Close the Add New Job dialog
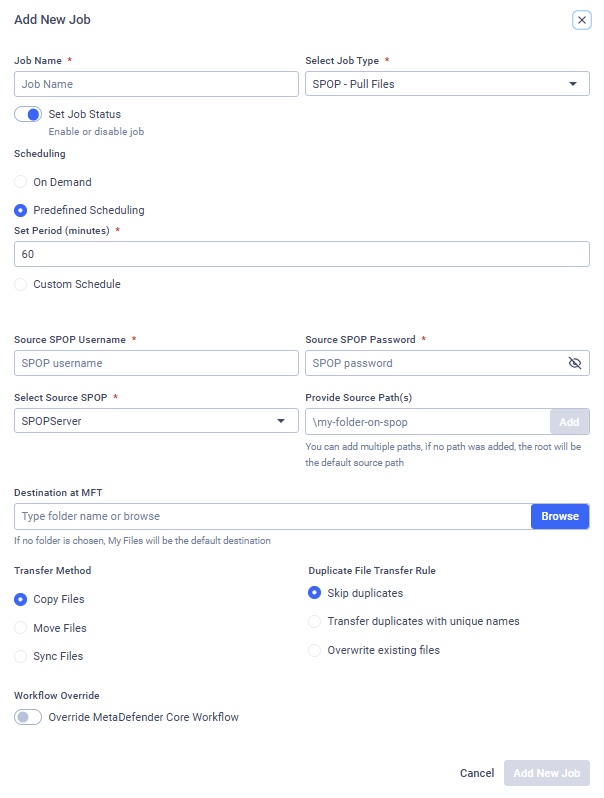The height and width of the screenshot is (798, 604). (581, 20)
